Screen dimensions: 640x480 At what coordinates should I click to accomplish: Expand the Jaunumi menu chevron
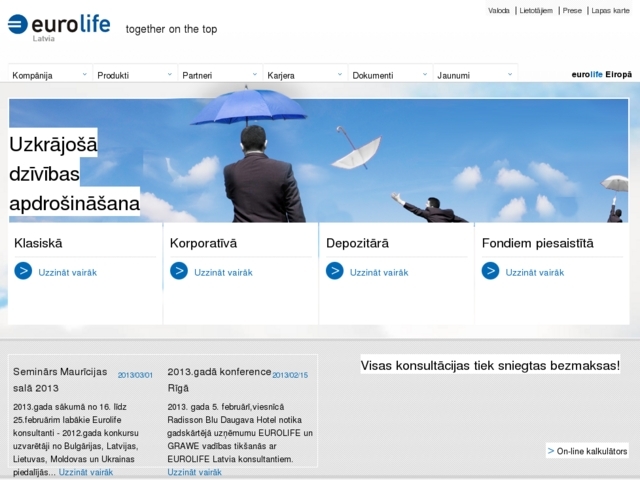point(510,74)
